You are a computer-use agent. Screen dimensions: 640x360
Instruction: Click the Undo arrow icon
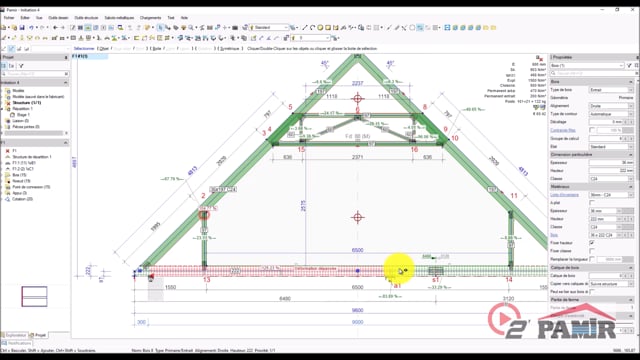[31, 28]
